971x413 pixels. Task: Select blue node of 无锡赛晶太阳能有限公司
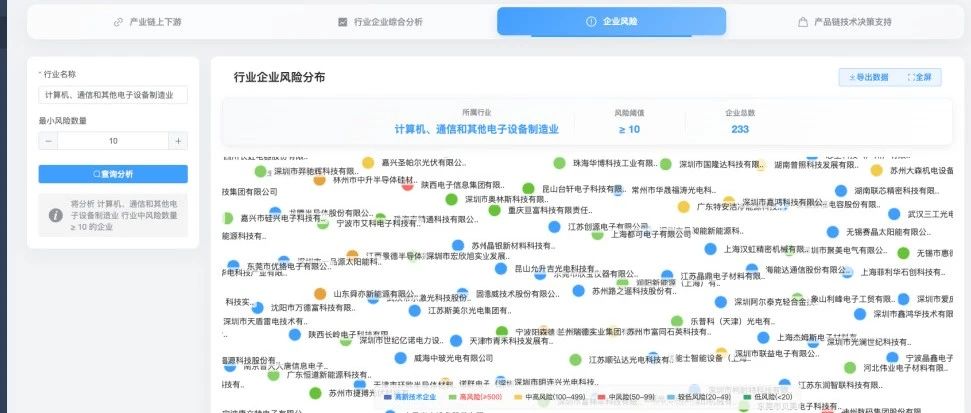(833, 232)
